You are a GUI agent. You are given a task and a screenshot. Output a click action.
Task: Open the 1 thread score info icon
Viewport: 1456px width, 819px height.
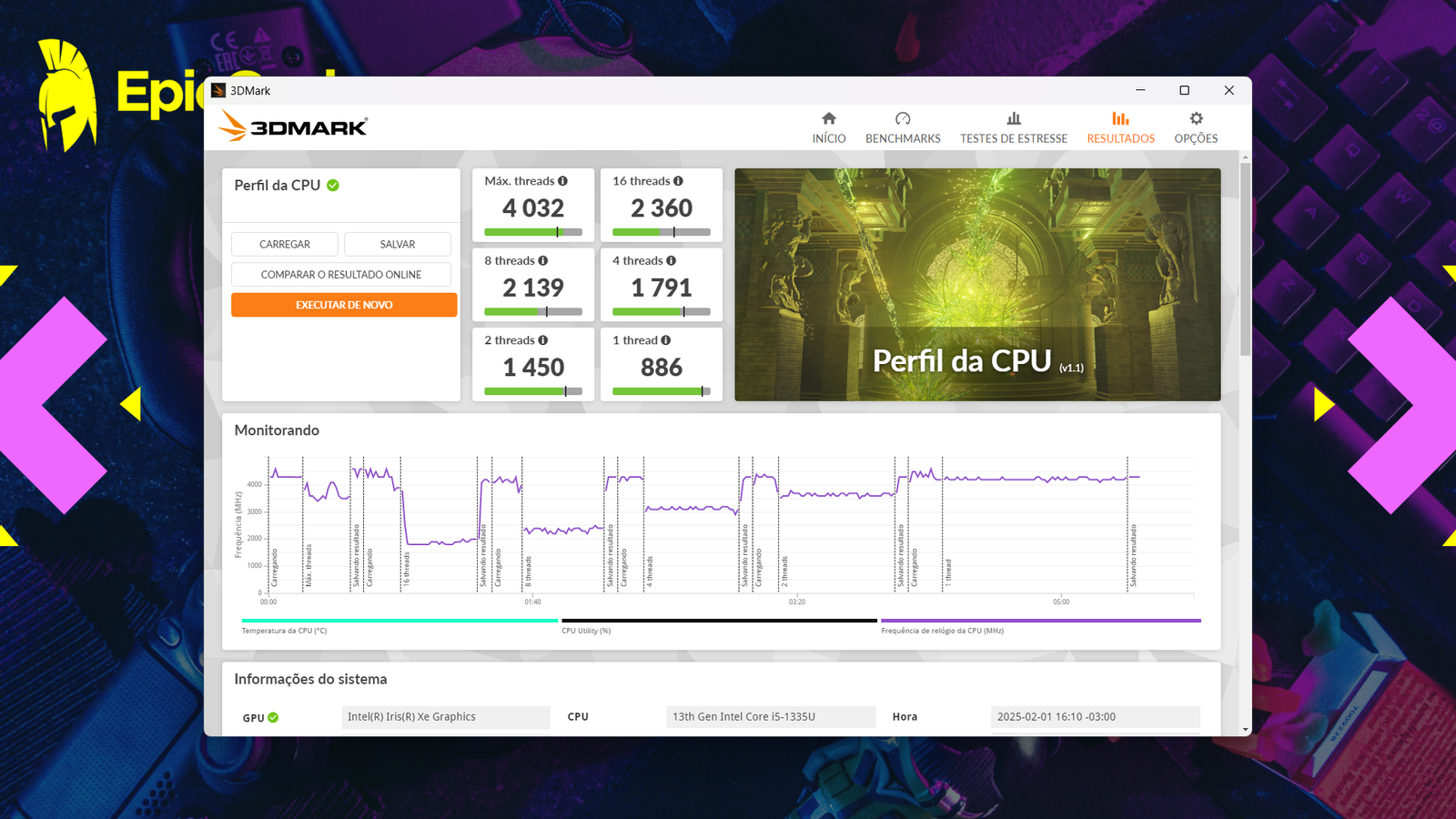pos(664,340)
